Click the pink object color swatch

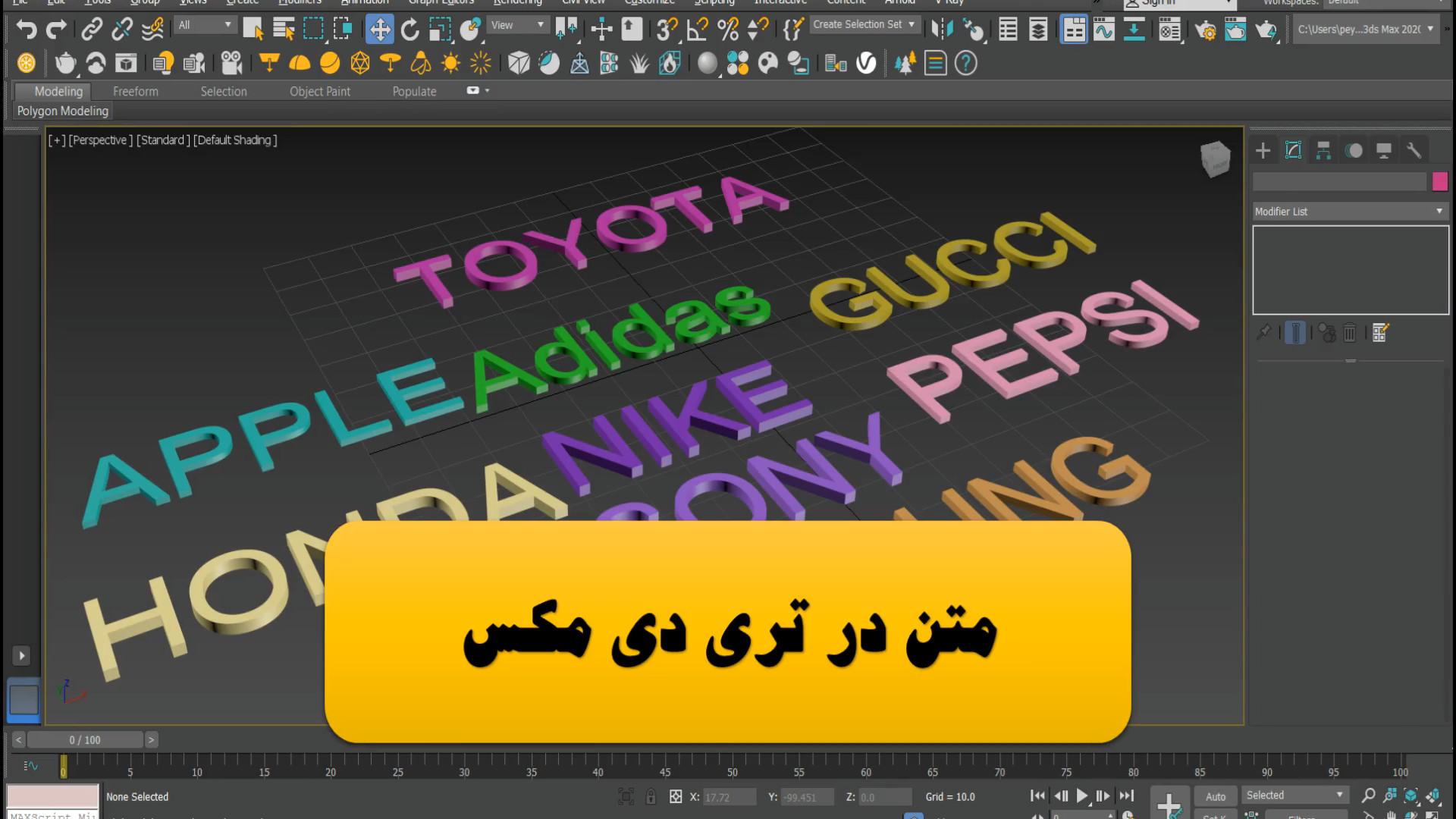click(x=1440, y=181)
